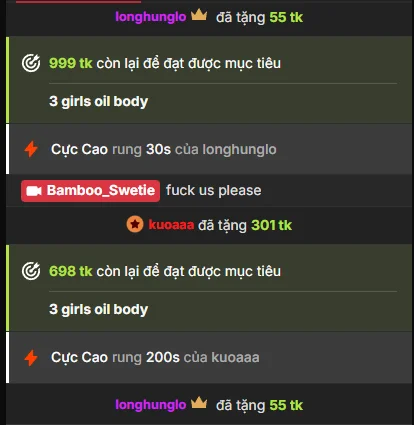
Task: Open longhunglo username below kuoaaa's 200s message
Action: pyautogui.click(x=151, y=405)
